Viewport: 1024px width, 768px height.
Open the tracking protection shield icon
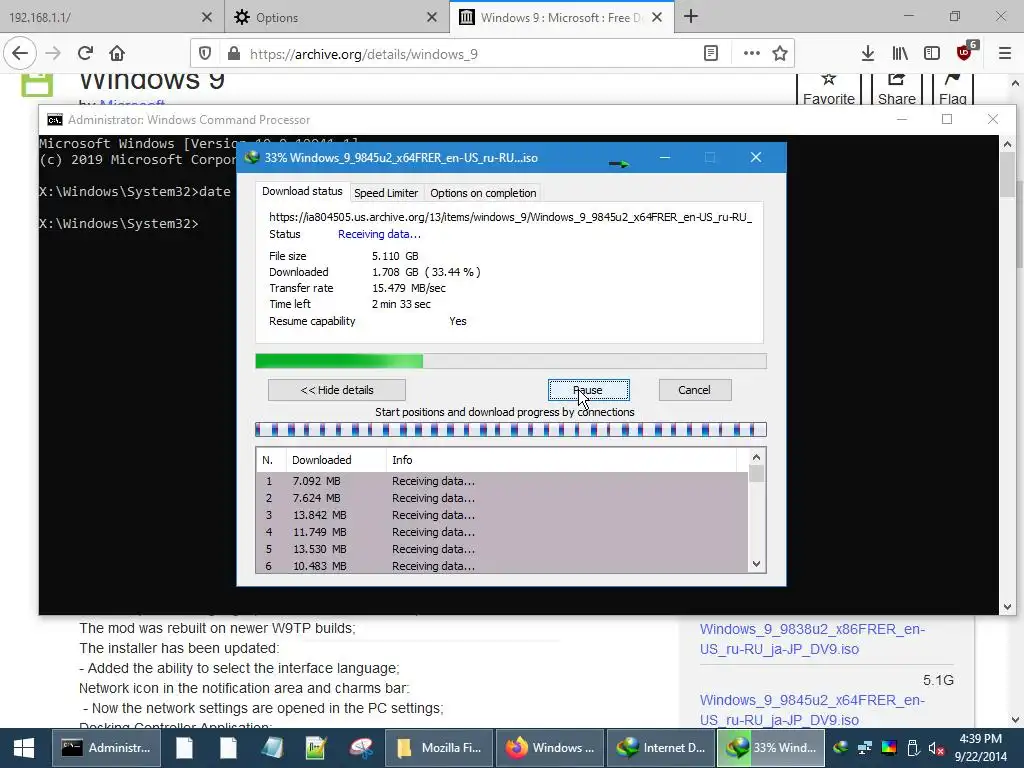[x=205, y=54]
